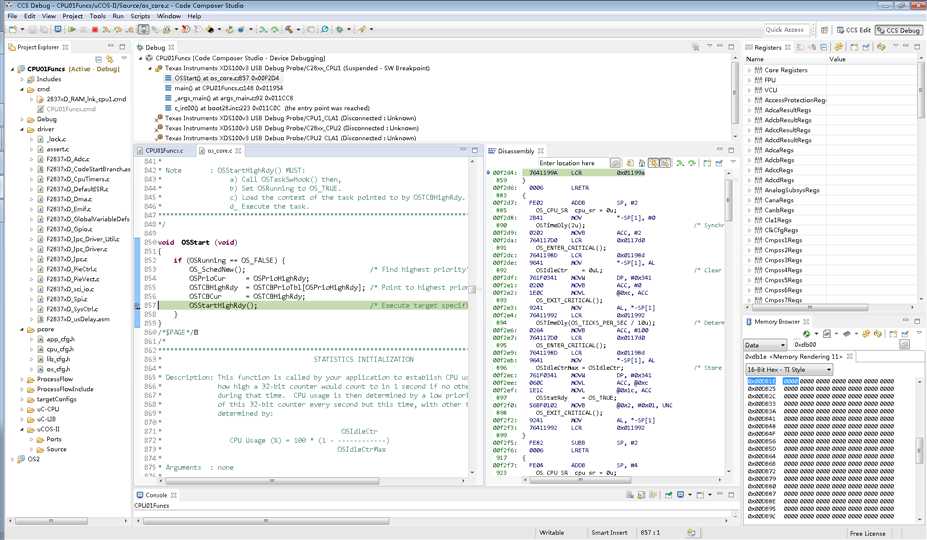Image resolution: width=927 pixels, height=540 pixels.
Task: Switch to CCS Edit perspective
Action: 853,30
